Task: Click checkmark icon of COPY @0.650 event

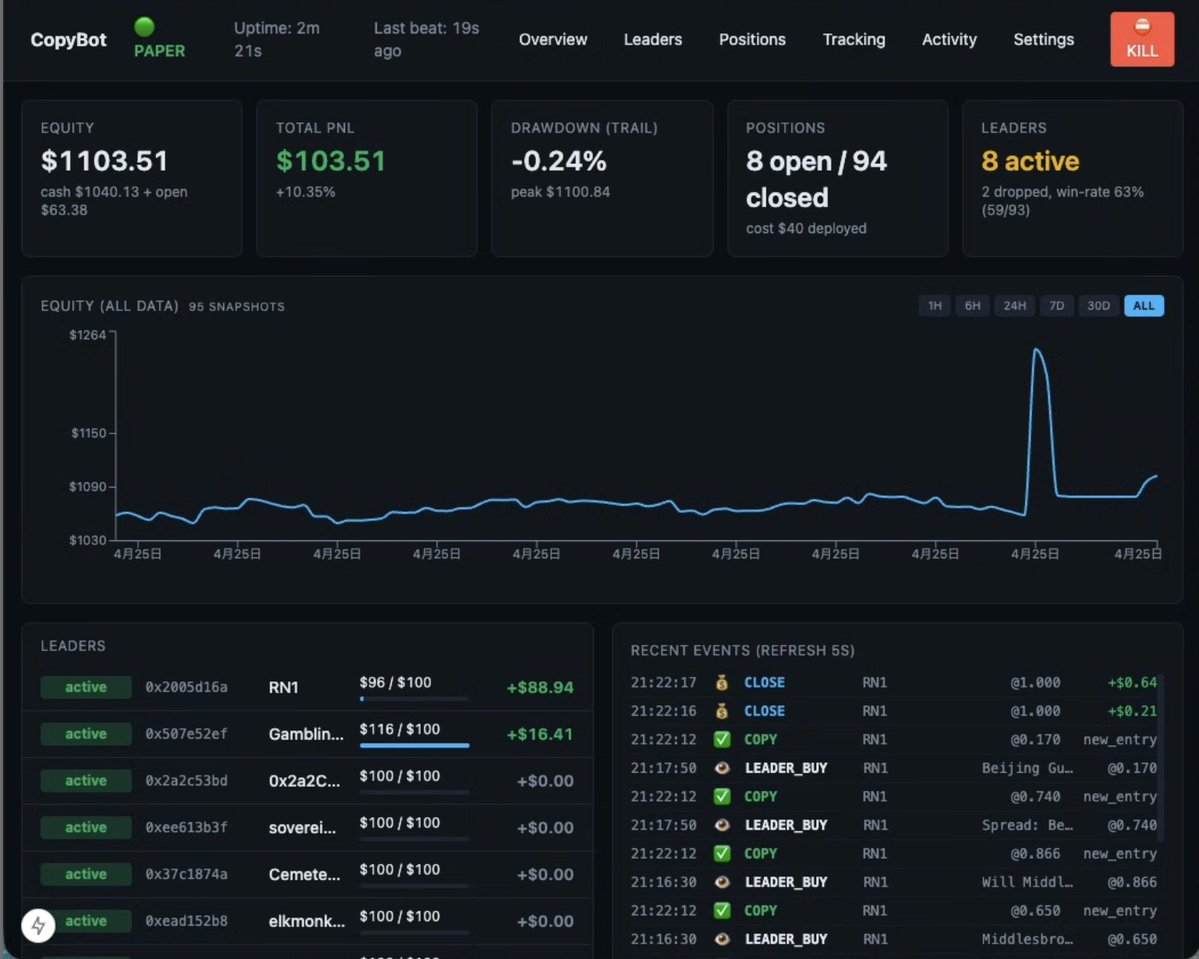Action: 721,911
